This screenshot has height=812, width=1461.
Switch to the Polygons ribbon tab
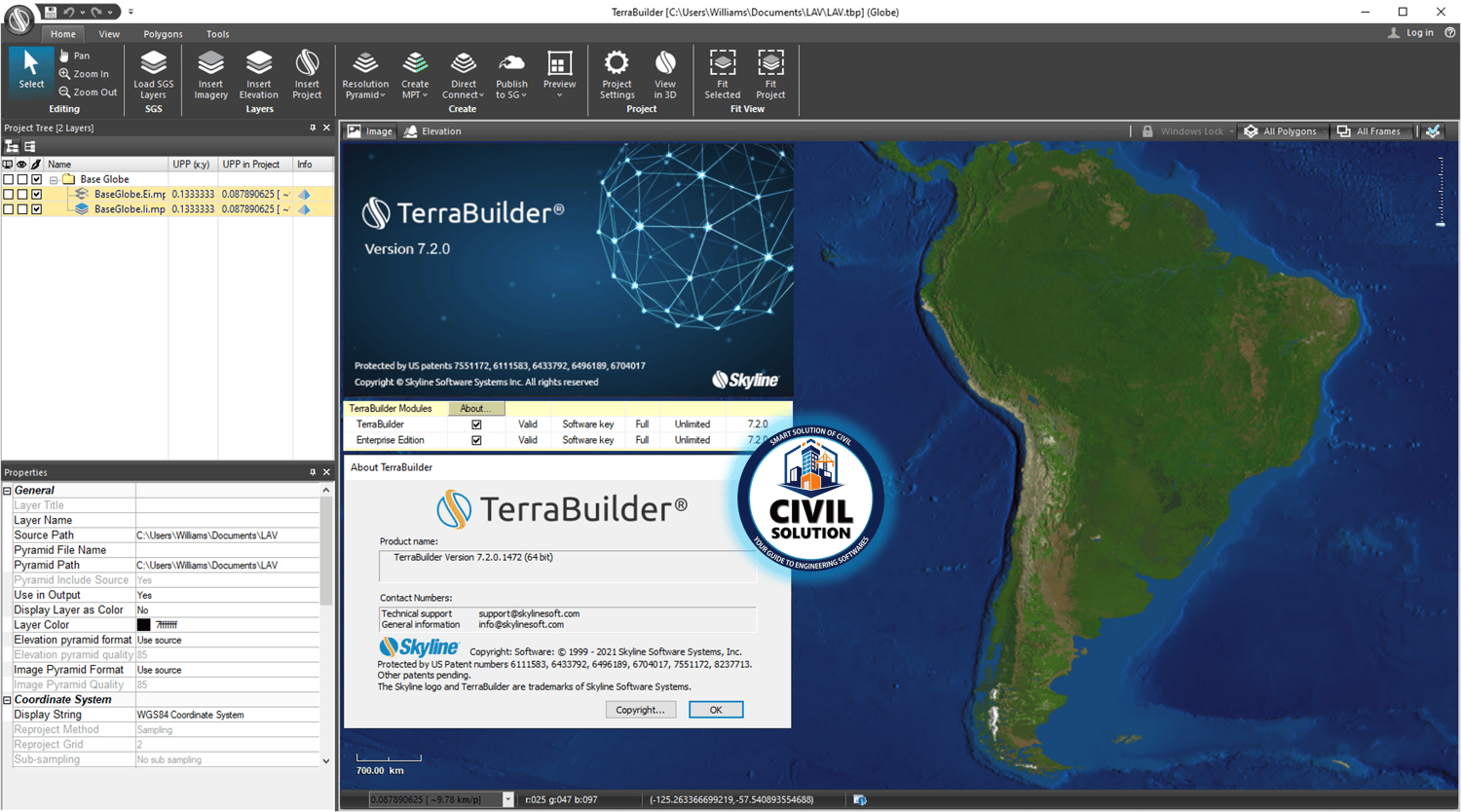point(163,34)
